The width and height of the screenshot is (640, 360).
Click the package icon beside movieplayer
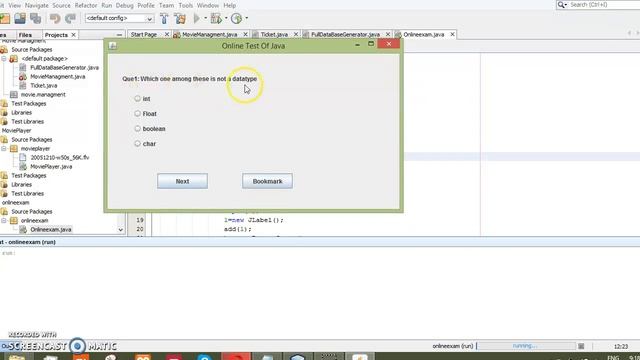coord(14,149)
